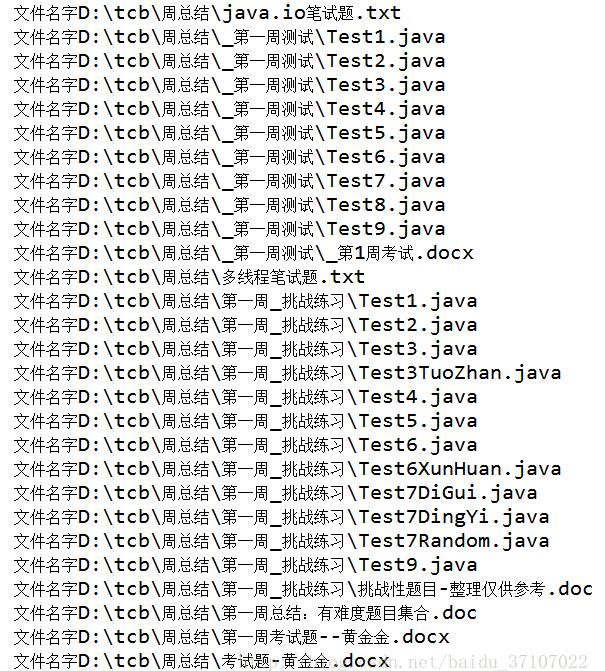Click the Test7DiGui.java line
Viewport: 605px width, 671px height.
coord(276,493)
